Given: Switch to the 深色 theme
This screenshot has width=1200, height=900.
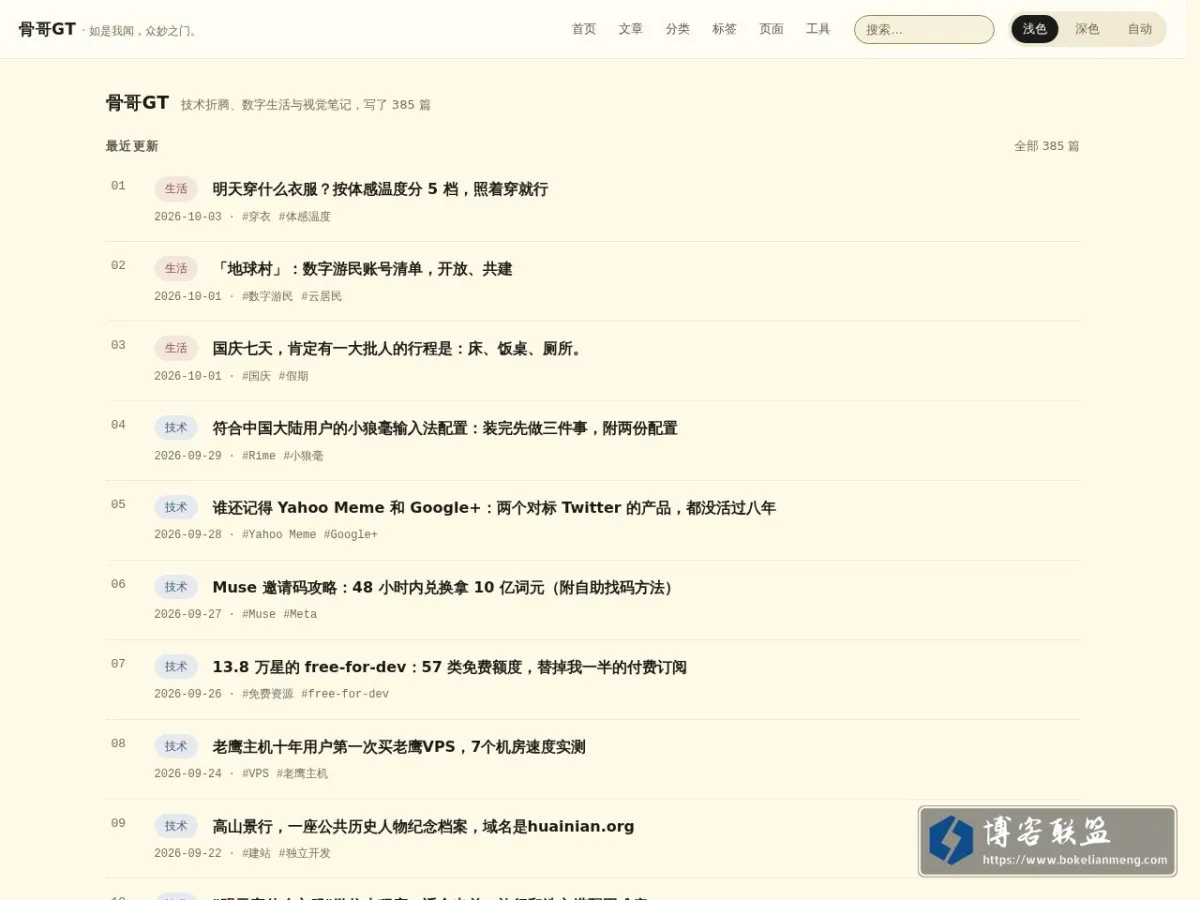Looking at the screenshot, I should coord(1087,29).
